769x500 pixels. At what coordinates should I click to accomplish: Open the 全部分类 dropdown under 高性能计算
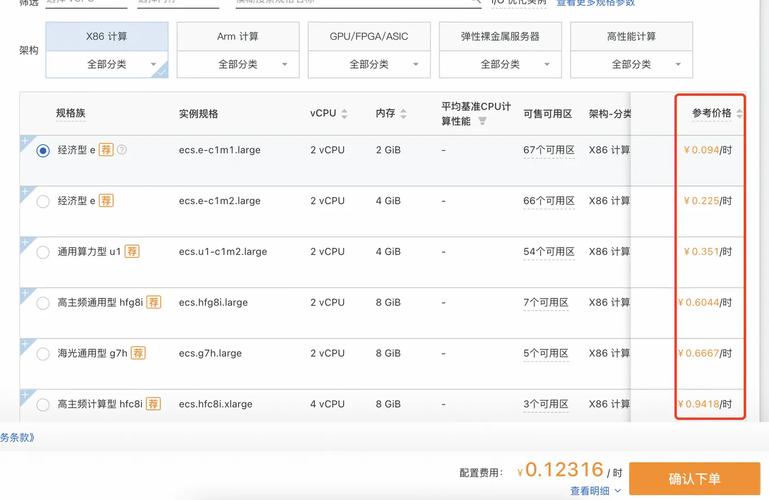(631, 64)
